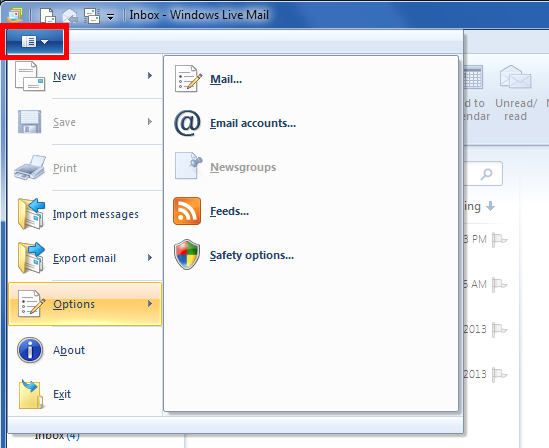This screenshot has width=549, height=448.
Task: Click the search magnifier icon
Action: click(486, 173)
